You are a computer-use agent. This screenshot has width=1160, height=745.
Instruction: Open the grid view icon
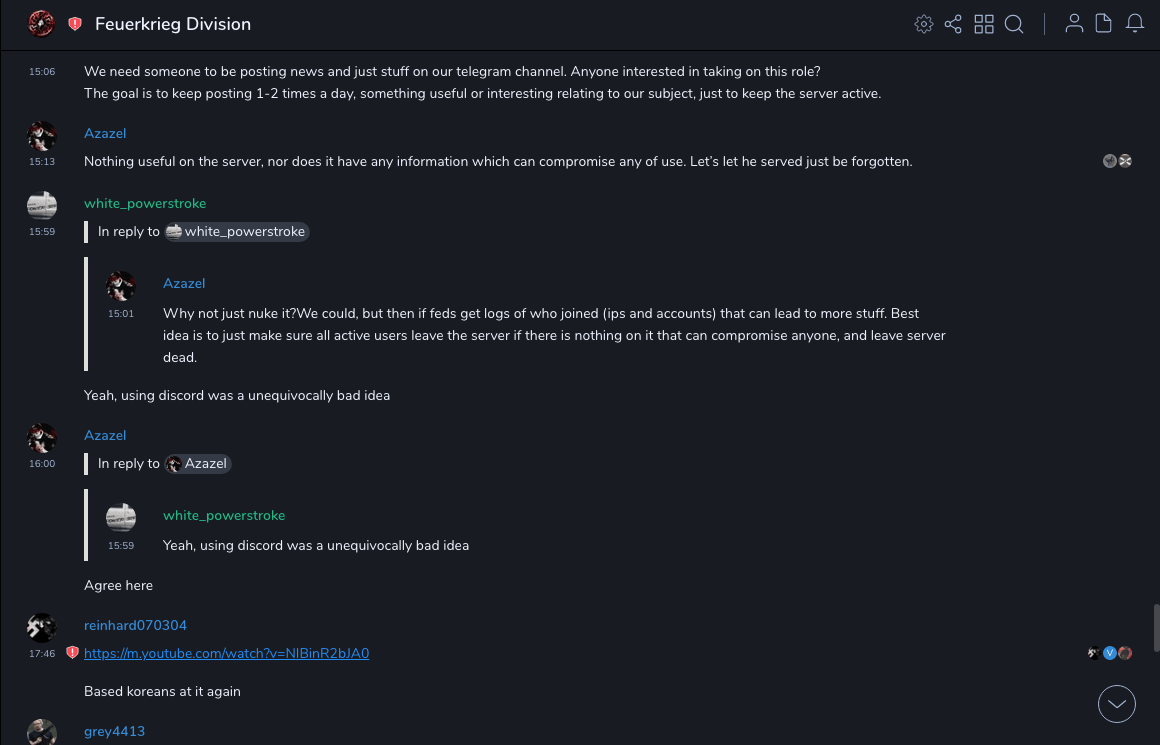coord(984,24)
